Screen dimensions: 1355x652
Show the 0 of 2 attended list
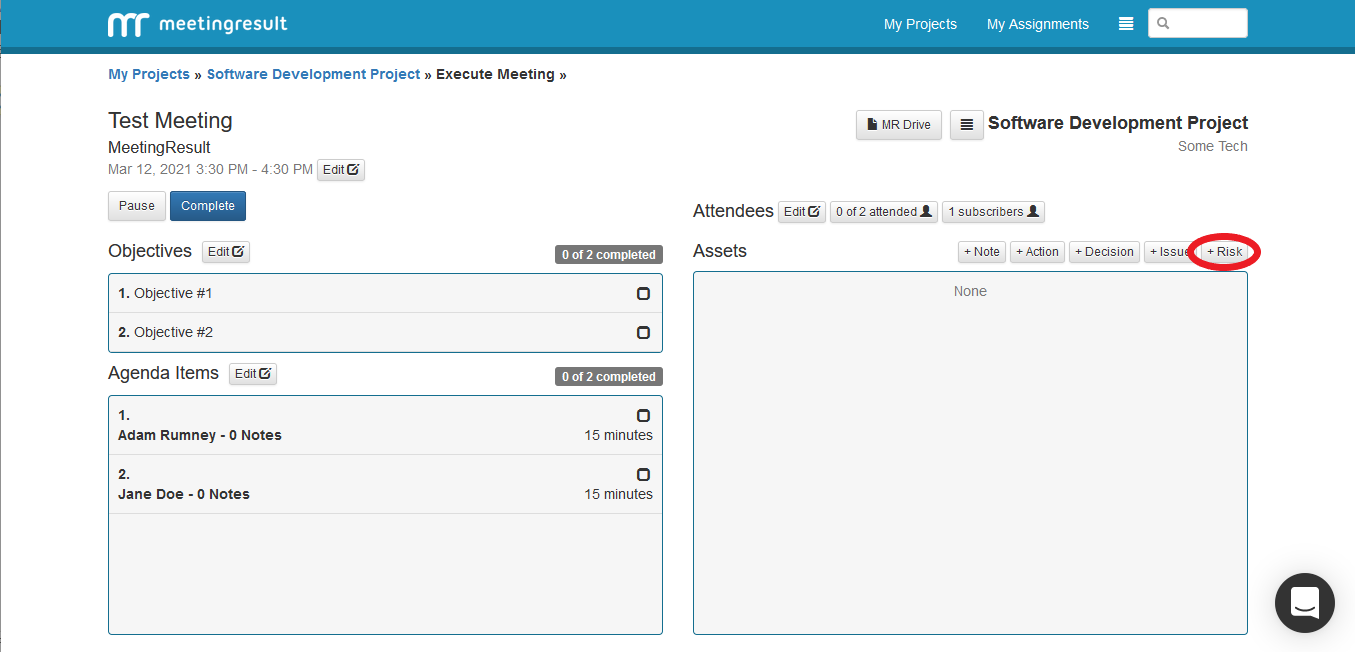[x=883, y=212]
